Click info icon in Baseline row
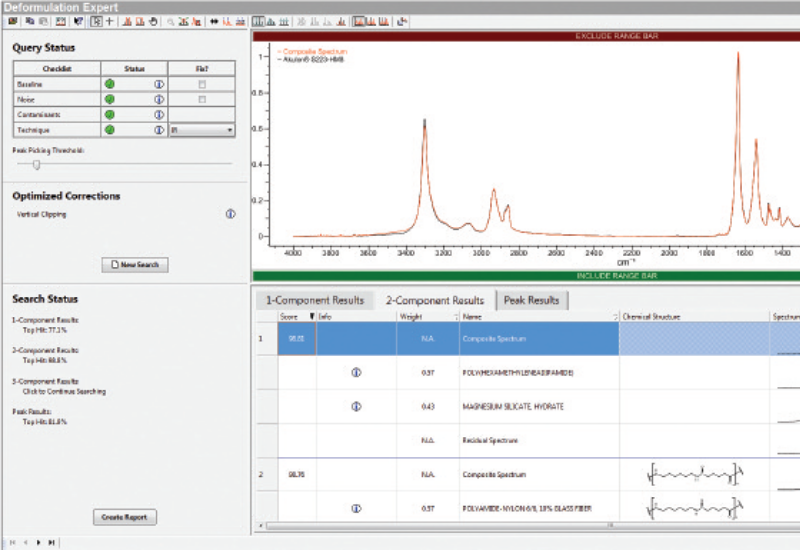The height and width of the screenshot is (550, 800). click(158, 85)
